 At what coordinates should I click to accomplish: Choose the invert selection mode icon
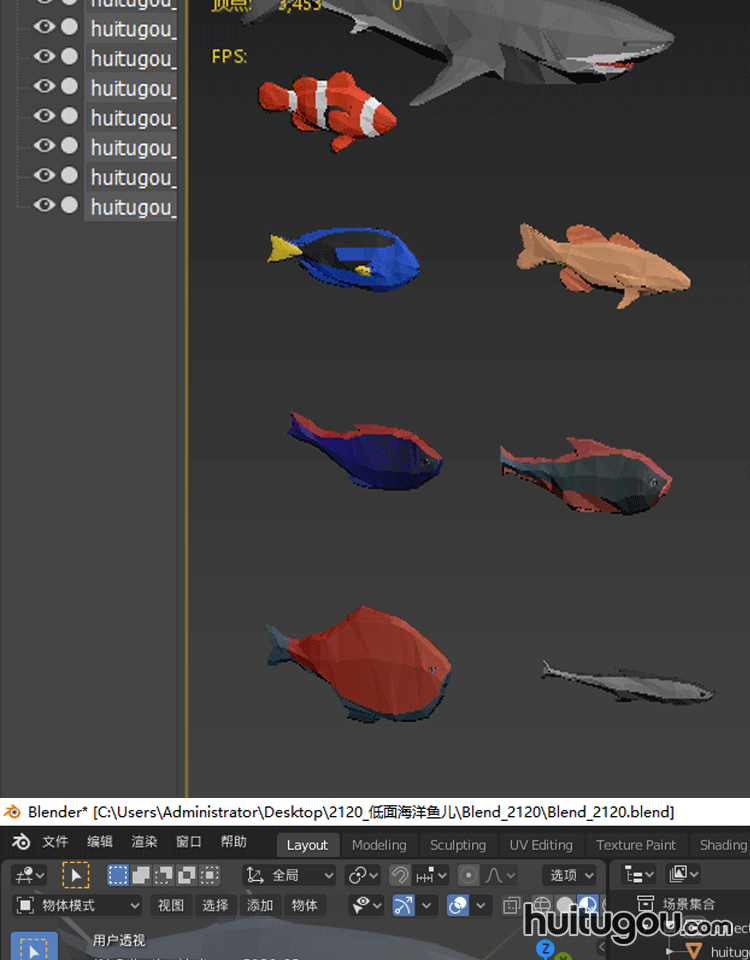[x=186, y=876]
